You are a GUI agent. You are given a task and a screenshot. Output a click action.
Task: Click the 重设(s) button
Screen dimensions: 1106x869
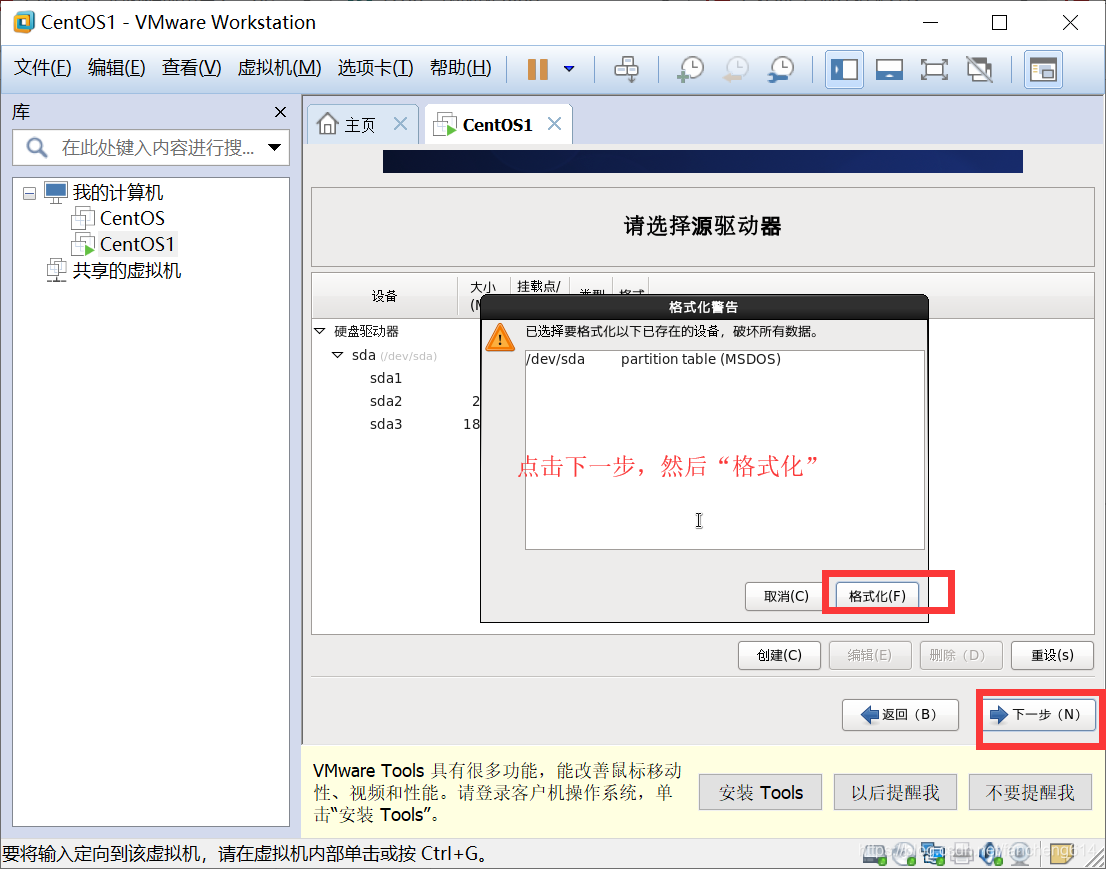(1052, 655)
